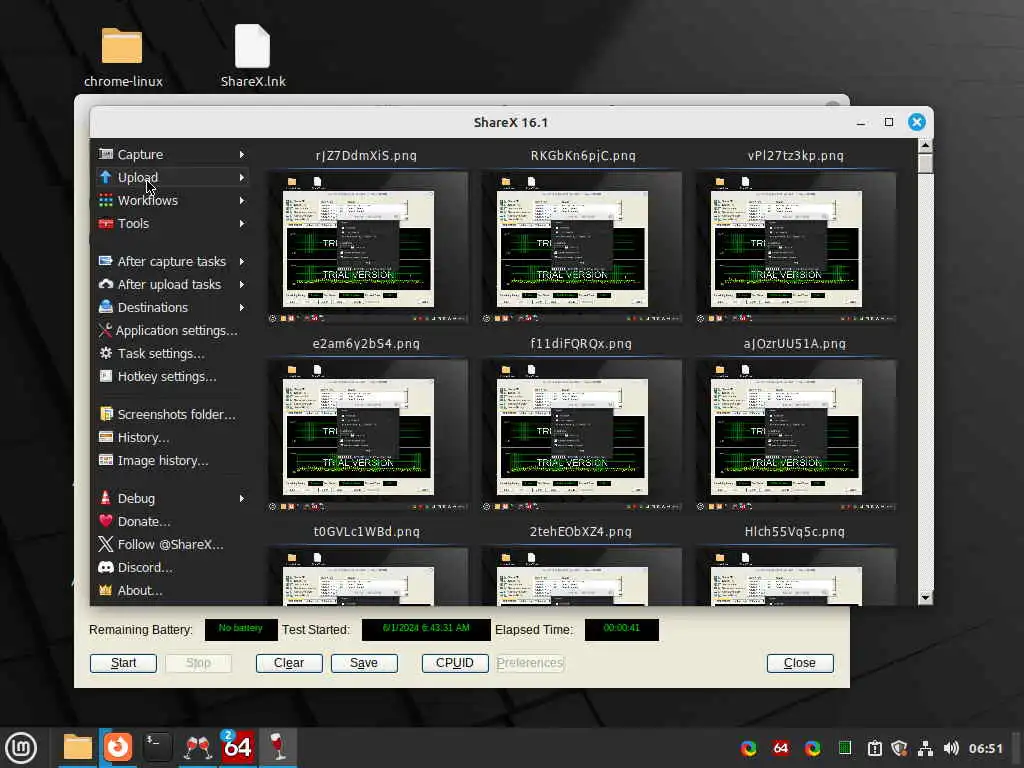Viewport: 1024px width, 768px height.
Task: Click the Application settings wrench icon
Action: point(105,330)
